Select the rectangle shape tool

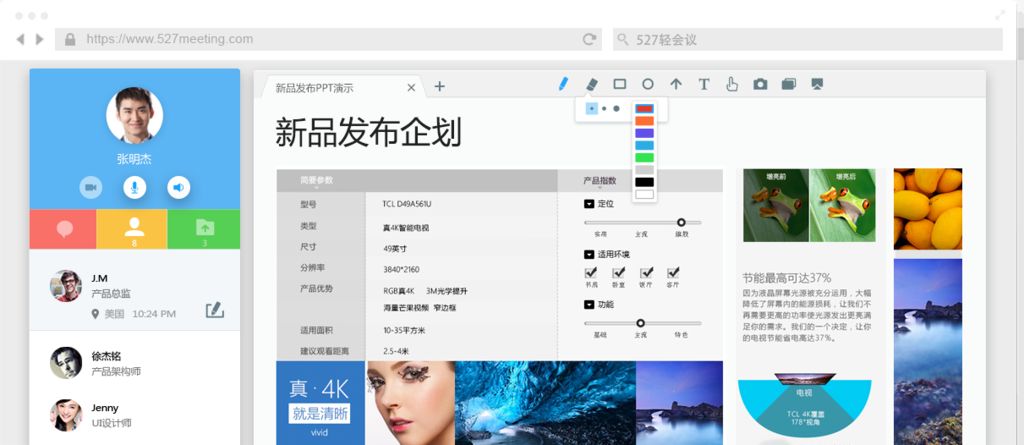(620, 84)
